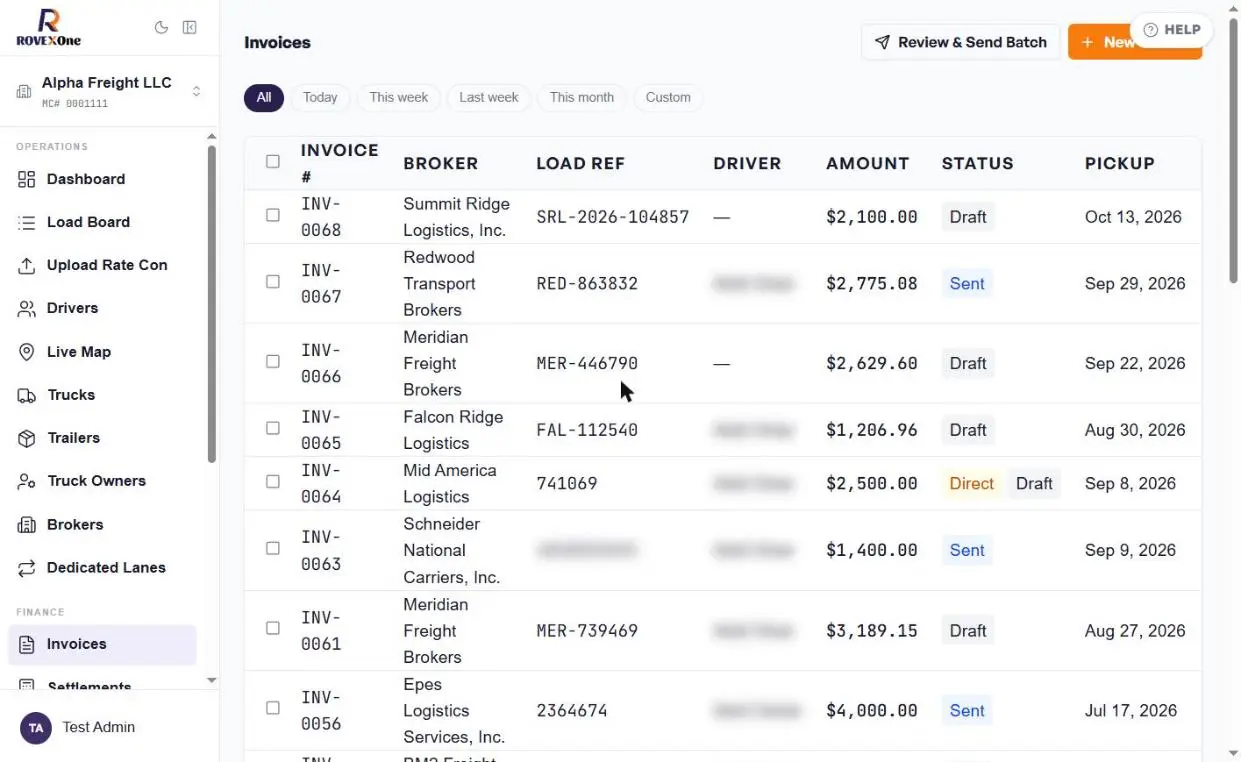Check the INV-0063 row checkbox

click(273, 549)
